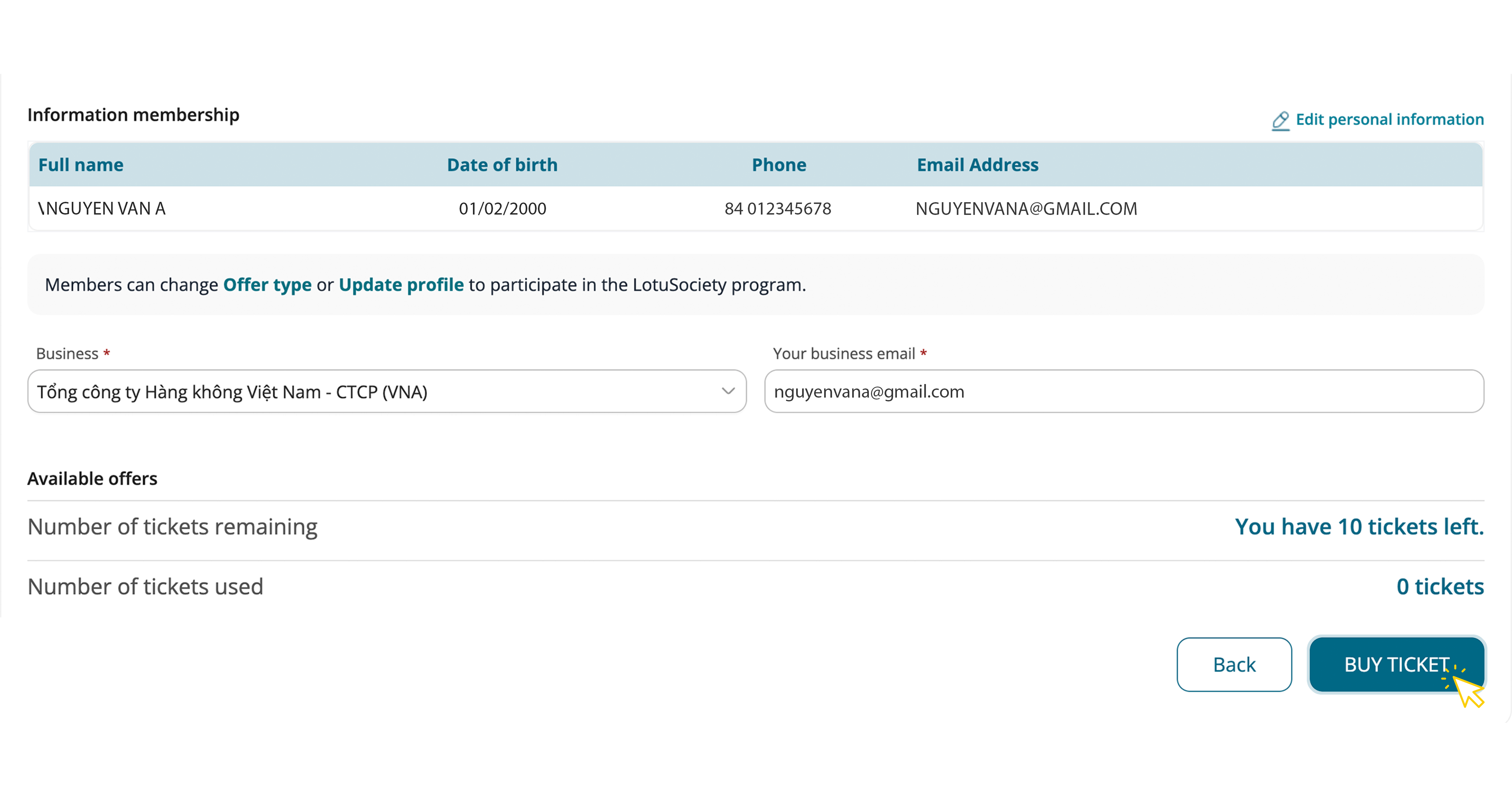Image resolution: width=1512 pixels, height=787 pixels.
Task: Click the '0 tickets' used count
Action: pos(1440,587)
